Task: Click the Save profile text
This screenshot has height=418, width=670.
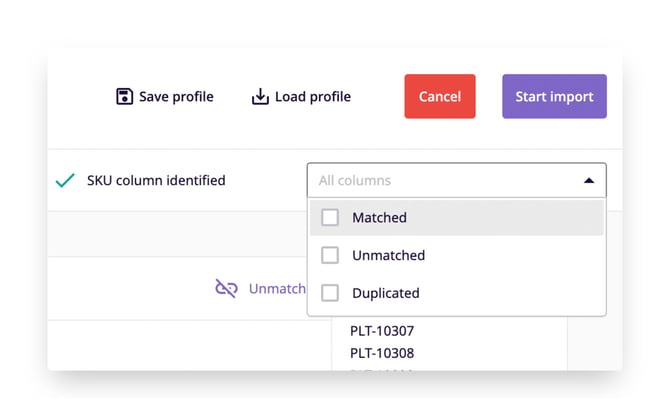Action: [176, 97]
